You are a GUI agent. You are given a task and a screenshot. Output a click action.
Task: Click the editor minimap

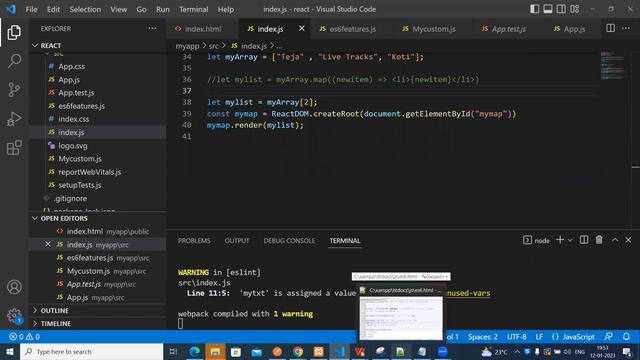(613, 65)
